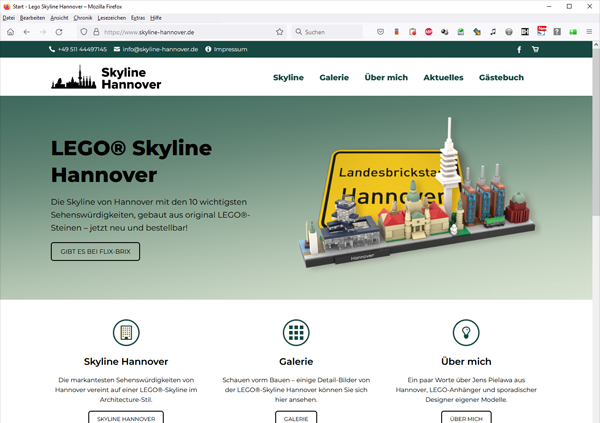This screenshot has width=600, height=423.
Task: Click the clipboard extension with red dot
Action: pyautogui.click(x=412, y=32)
